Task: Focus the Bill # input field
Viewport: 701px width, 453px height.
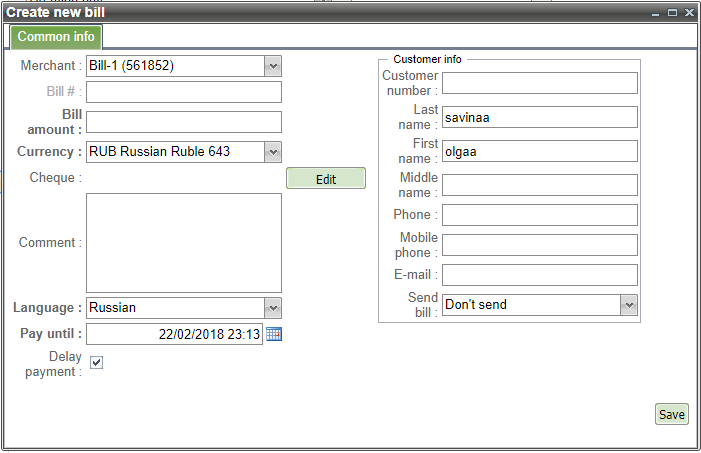Action: pyautogui.click(x=184, y=92)
